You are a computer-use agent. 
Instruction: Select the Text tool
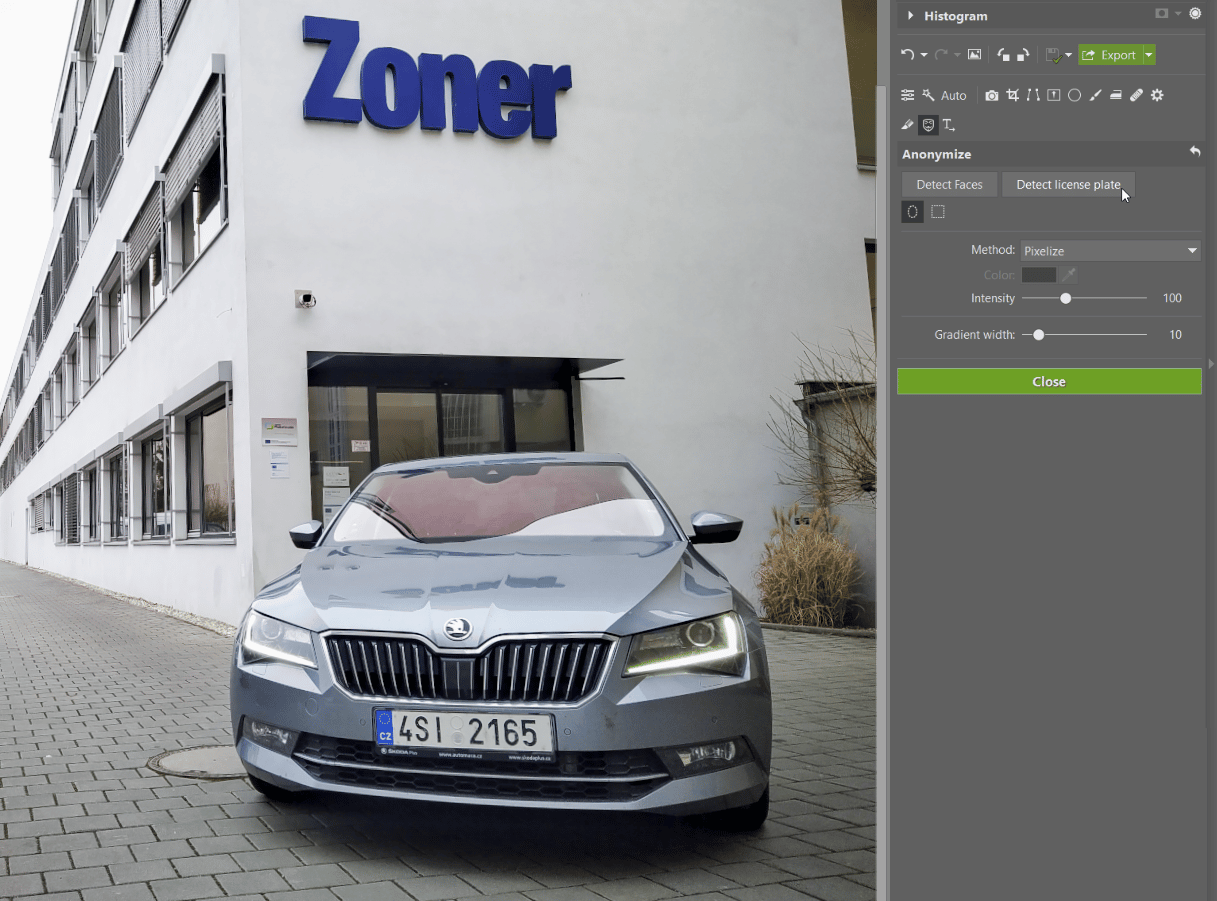point(949,125)
